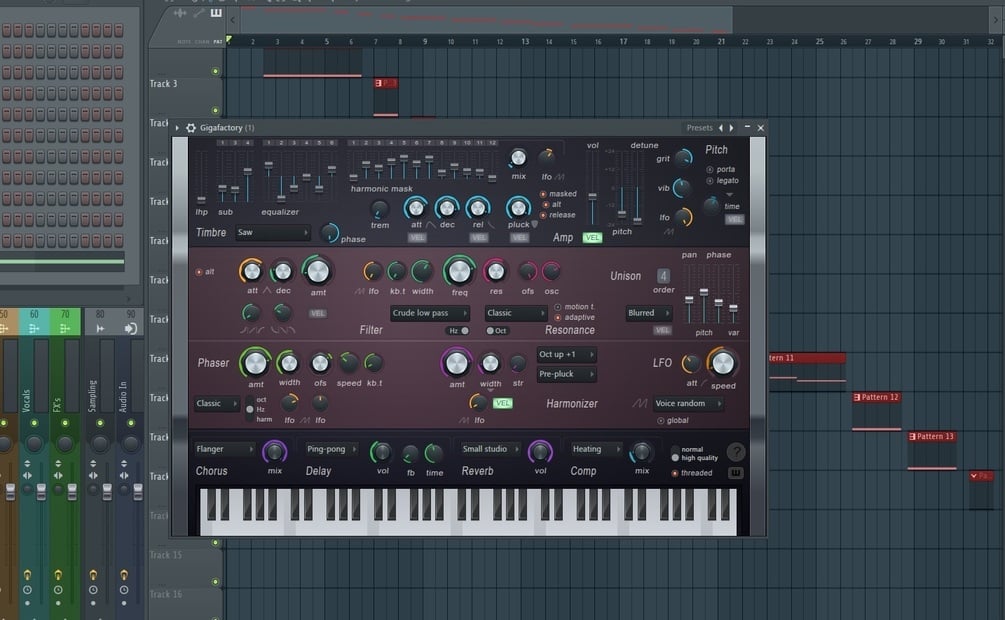The width and height of the screenshot is (1005, 620).
Task: Open the Phaser Classic dropdown
Action: click(216, 403)
